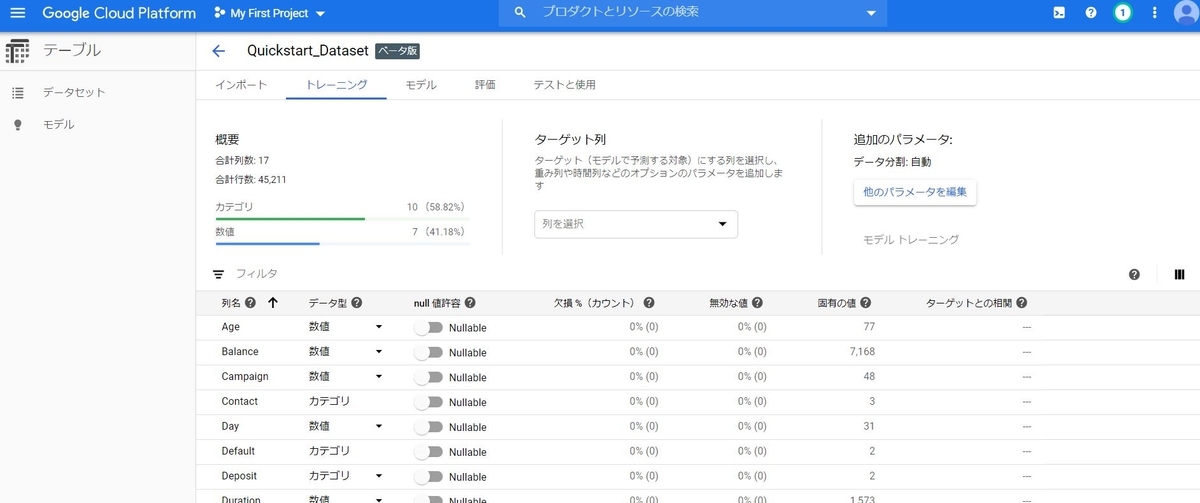
Task: Toggle Nullable switch for the Day row
Action: coord(429,427)
